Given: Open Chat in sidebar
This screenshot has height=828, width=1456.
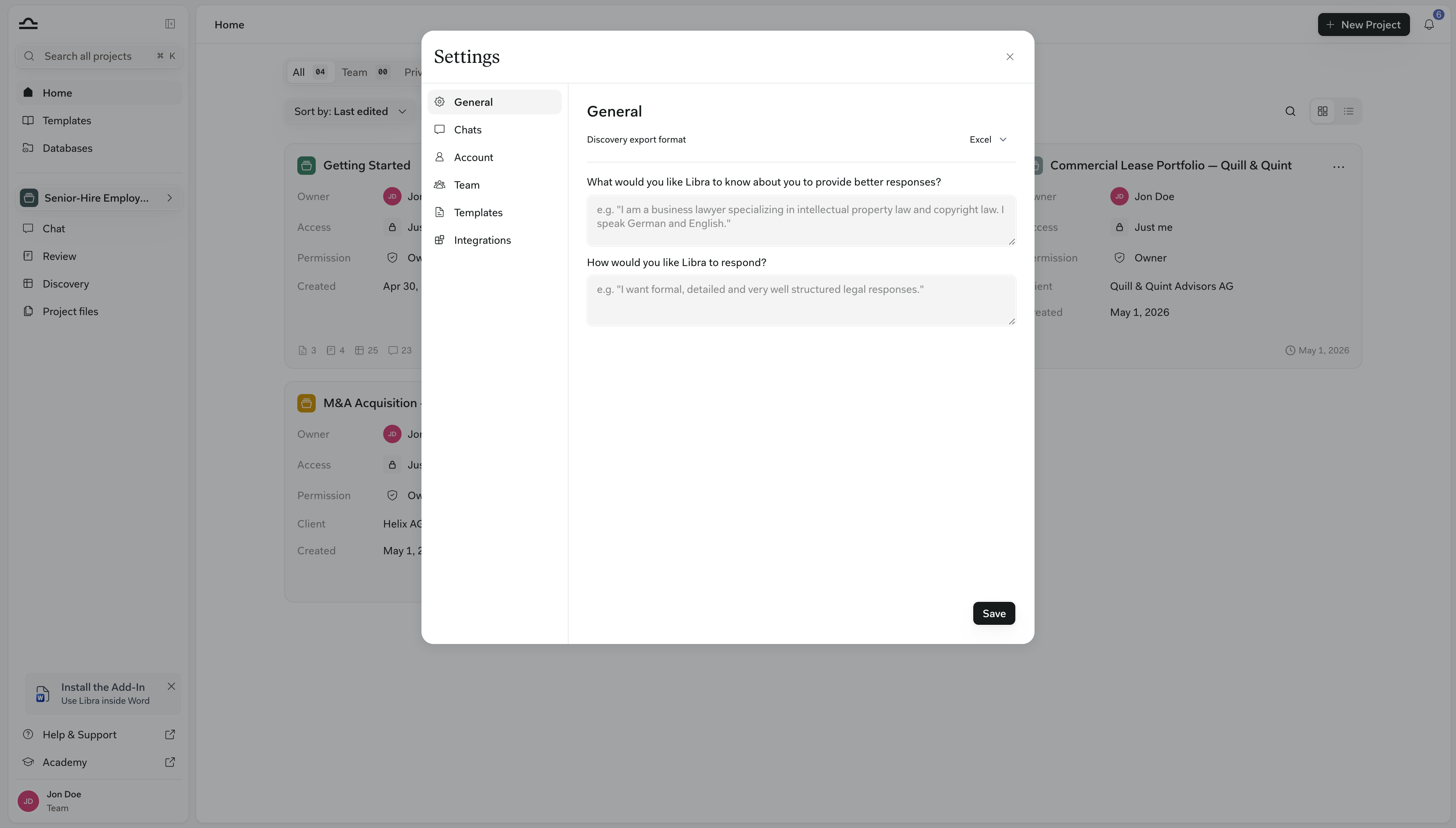Looking at the screenshot, I should click(99, 228).
